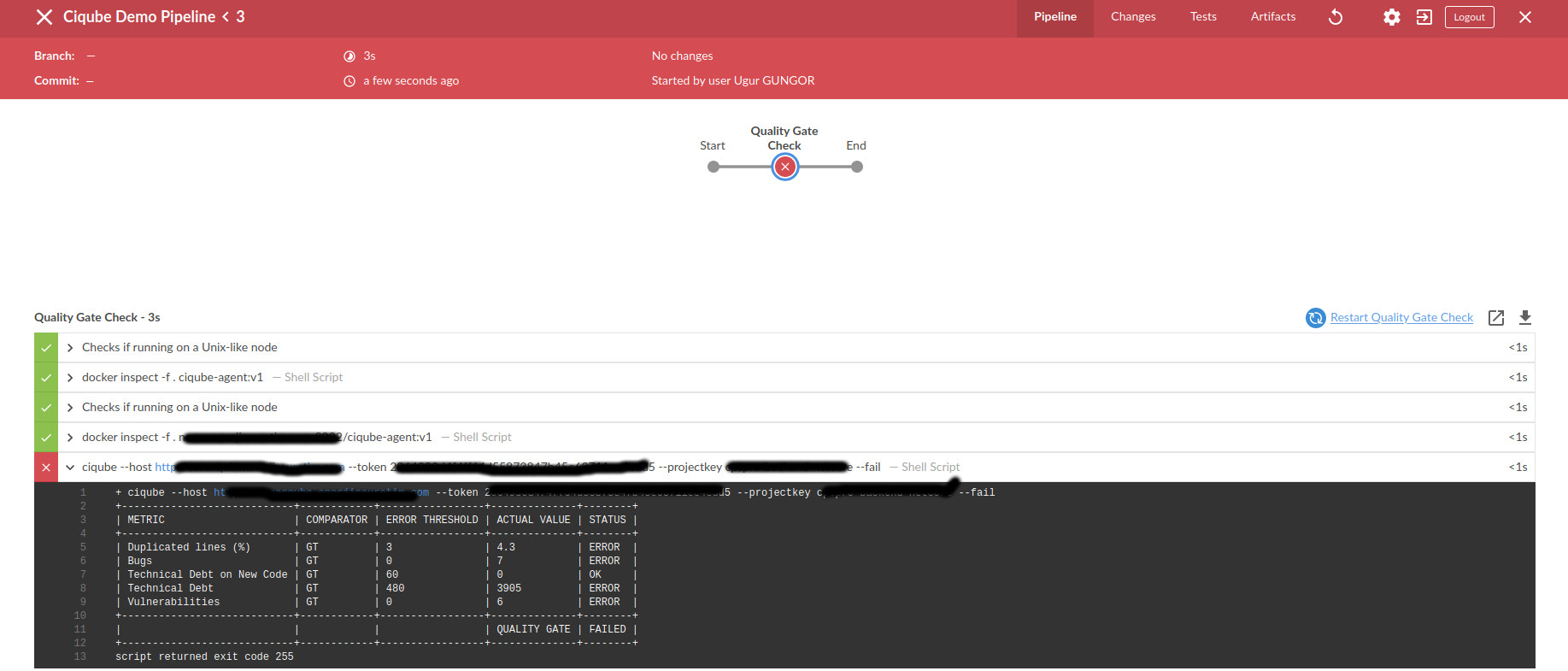
Task: Open the Artifacts tab
Action: click(1273, 17)
